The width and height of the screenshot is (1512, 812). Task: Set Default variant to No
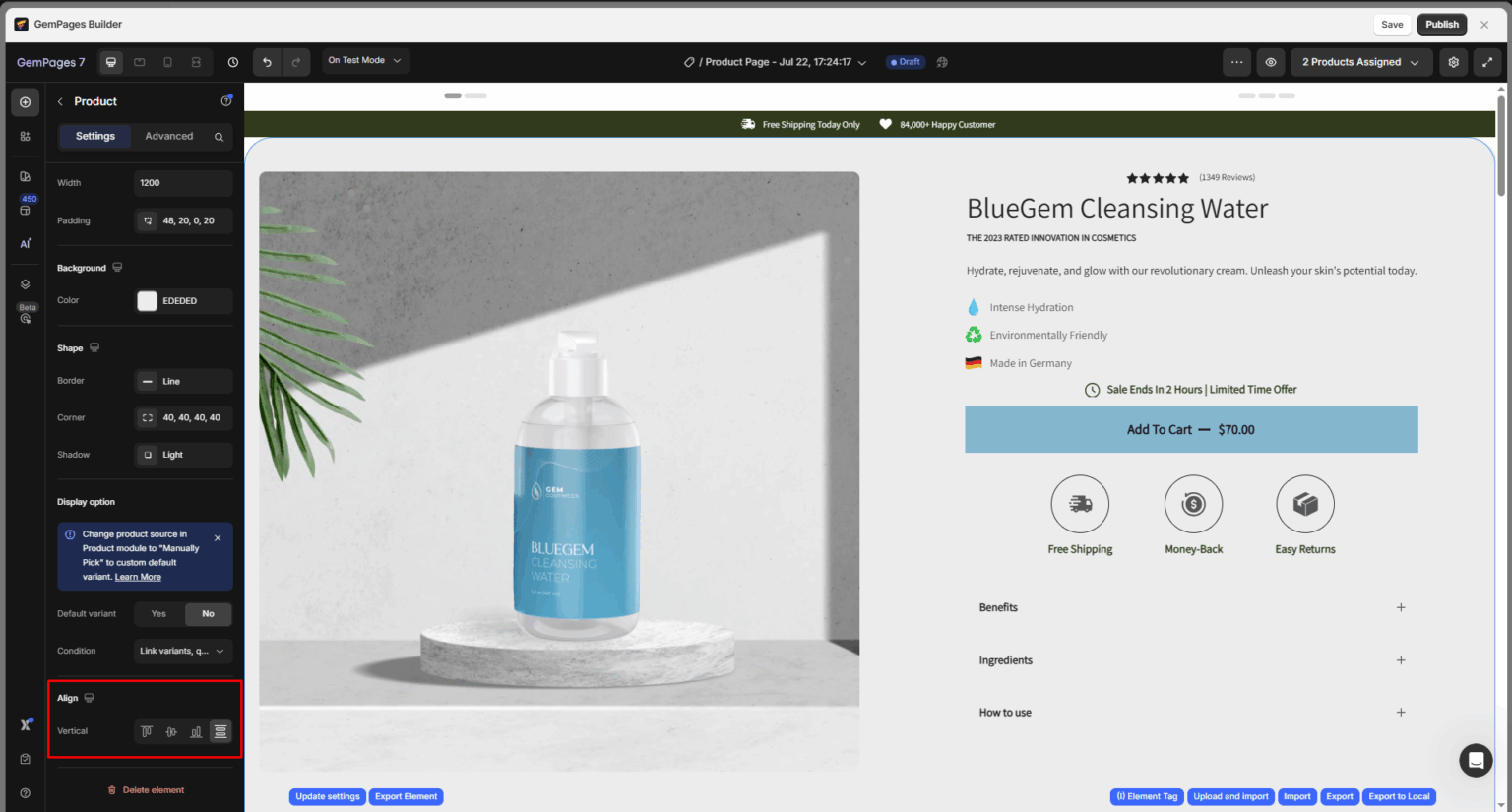click(208, 614)
